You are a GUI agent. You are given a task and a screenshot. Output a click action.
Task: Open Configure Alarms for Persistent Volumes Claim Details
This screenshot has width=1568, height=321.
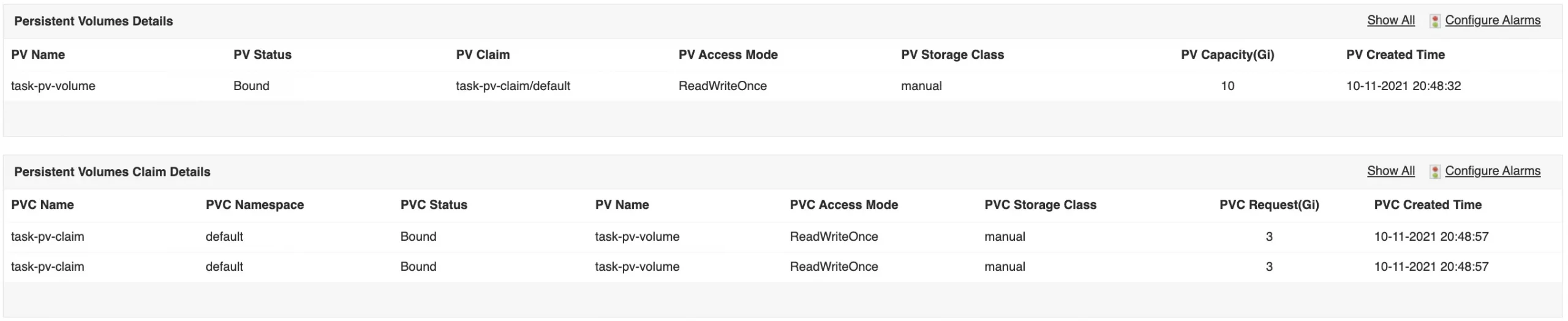click(x=1493, y=171)
